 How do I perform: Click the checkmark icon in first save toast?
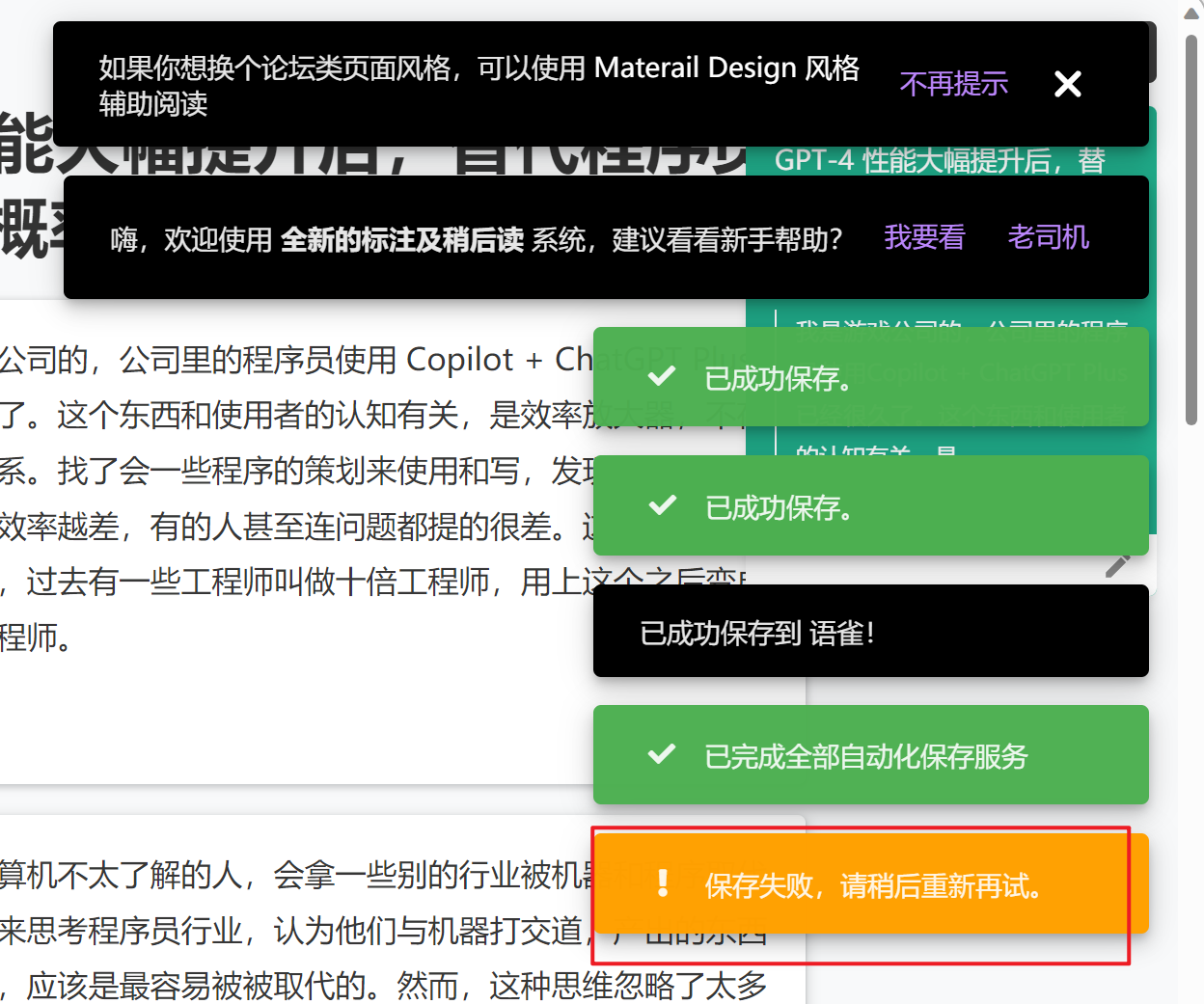click(x=660, y=376)
